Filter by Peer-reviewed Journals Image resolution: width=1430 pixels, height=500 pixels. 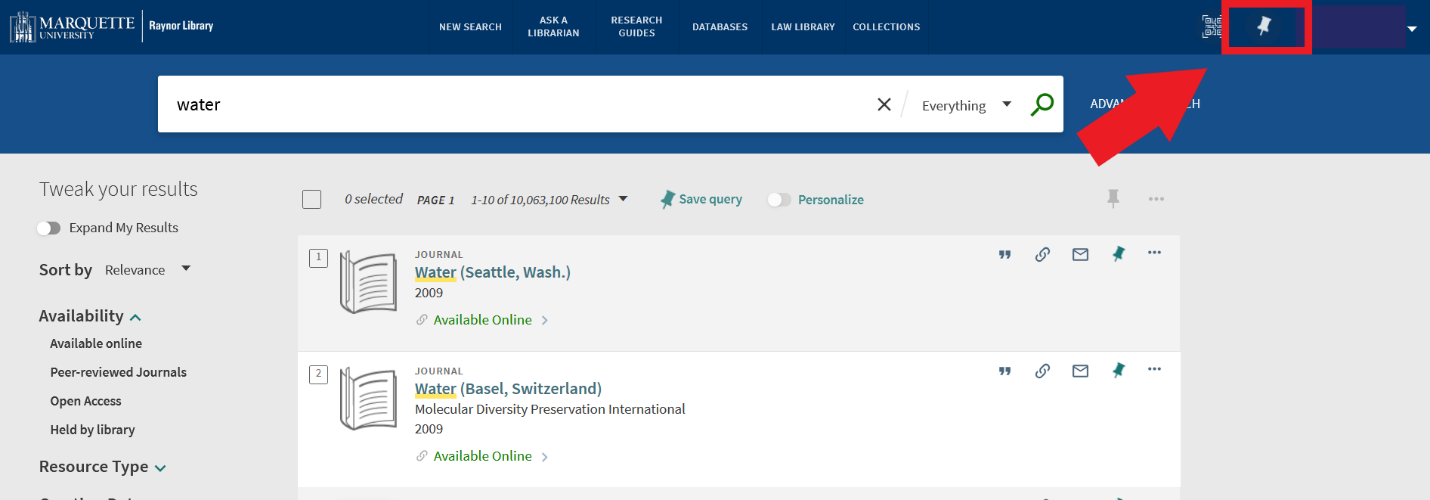(x=118, y=372)
